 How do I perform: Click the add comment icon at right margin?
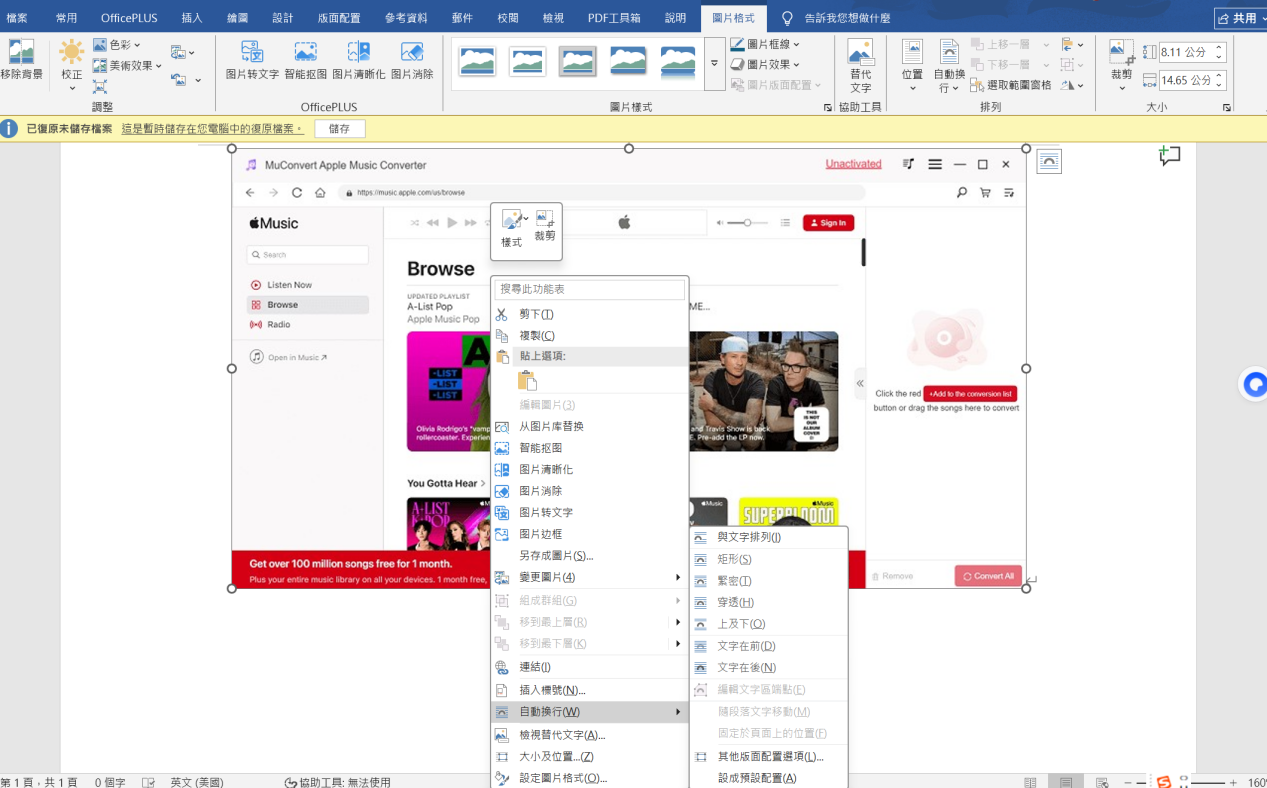point(1170,155)
